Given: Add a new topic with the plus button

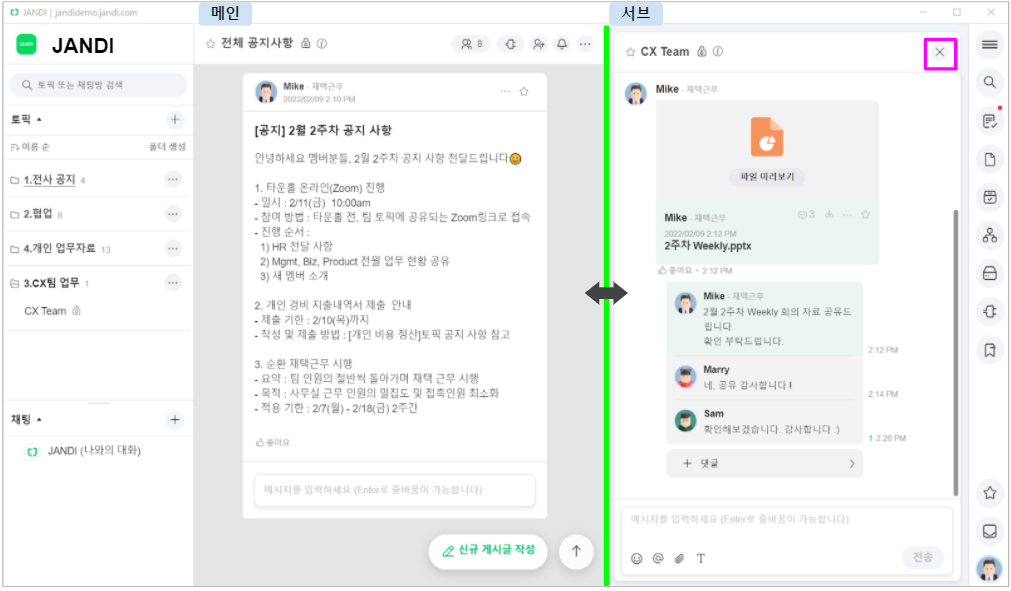Looking at the screenshot, I should (175, 120).
